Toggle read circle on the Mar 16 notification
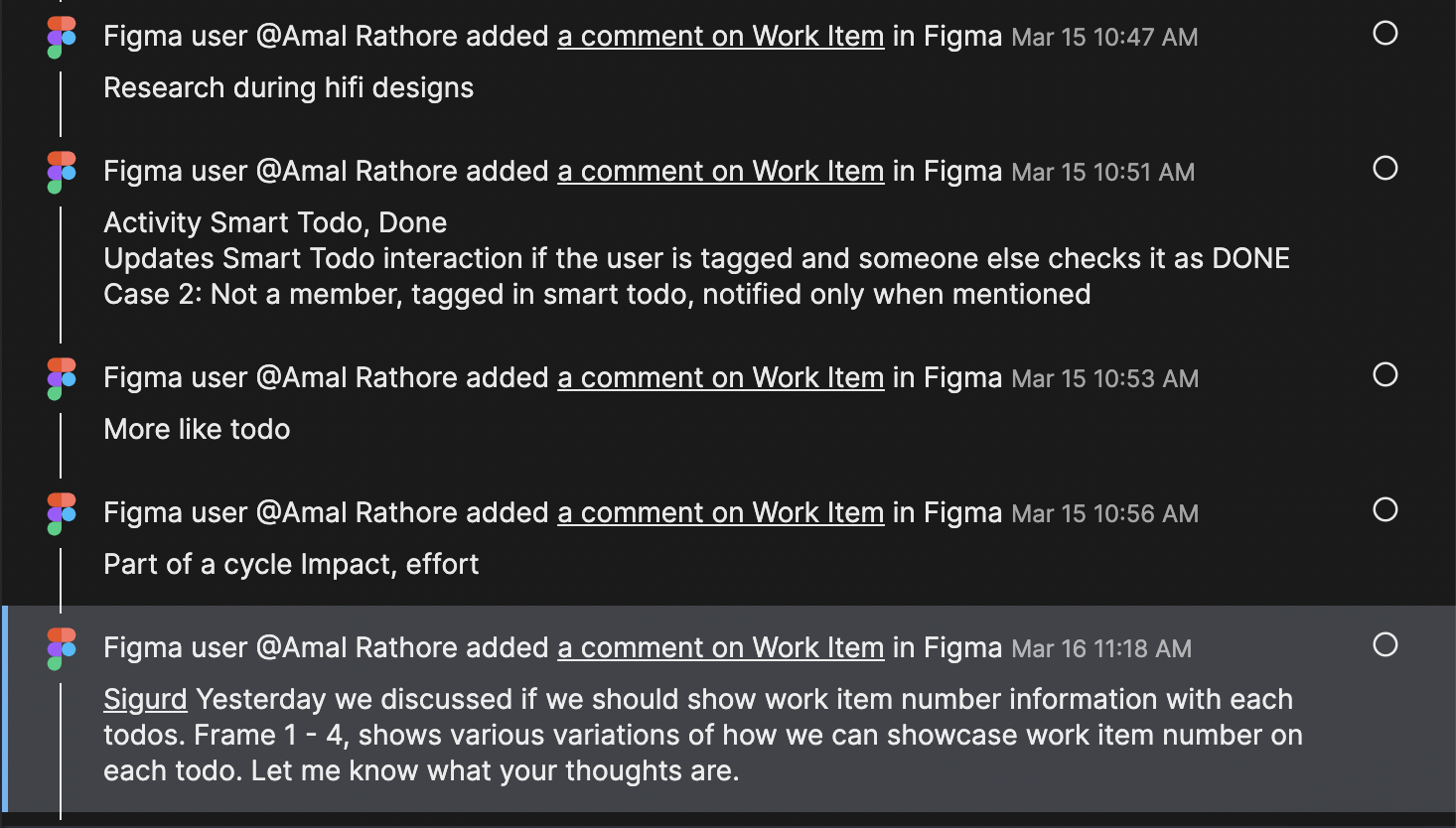 click(x=1384, y=645)
